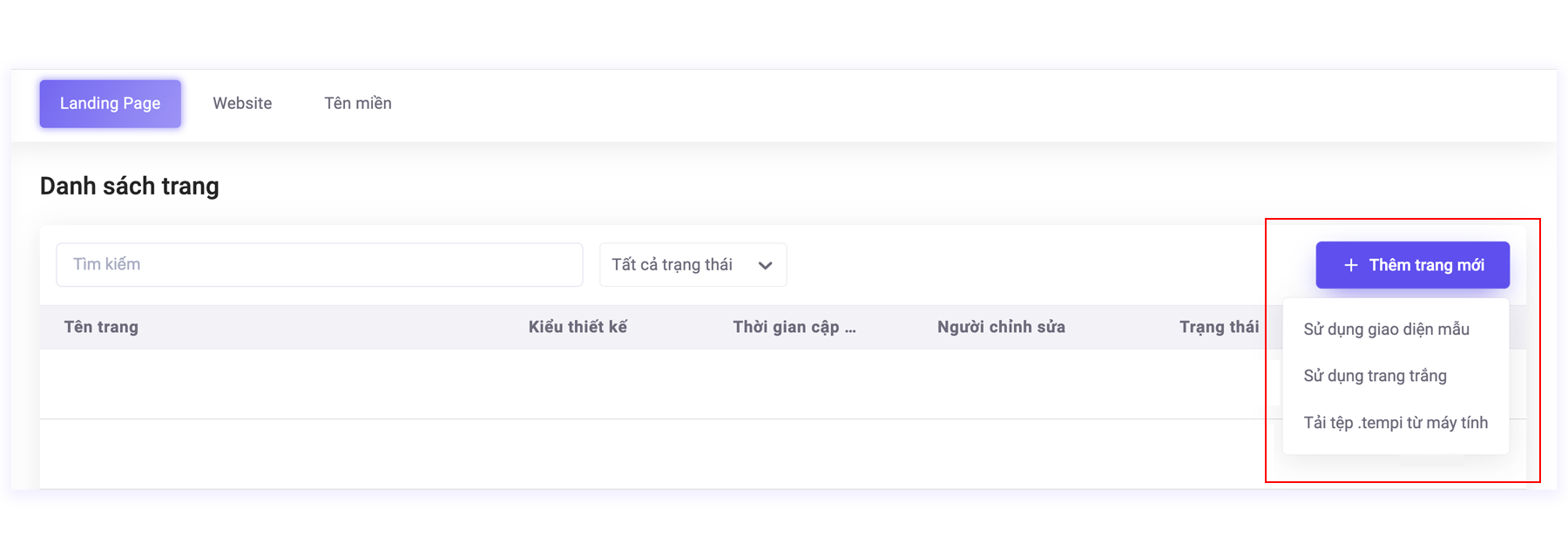Go to the Tên miền tab

pyautogui.click(x=358, y=104)
